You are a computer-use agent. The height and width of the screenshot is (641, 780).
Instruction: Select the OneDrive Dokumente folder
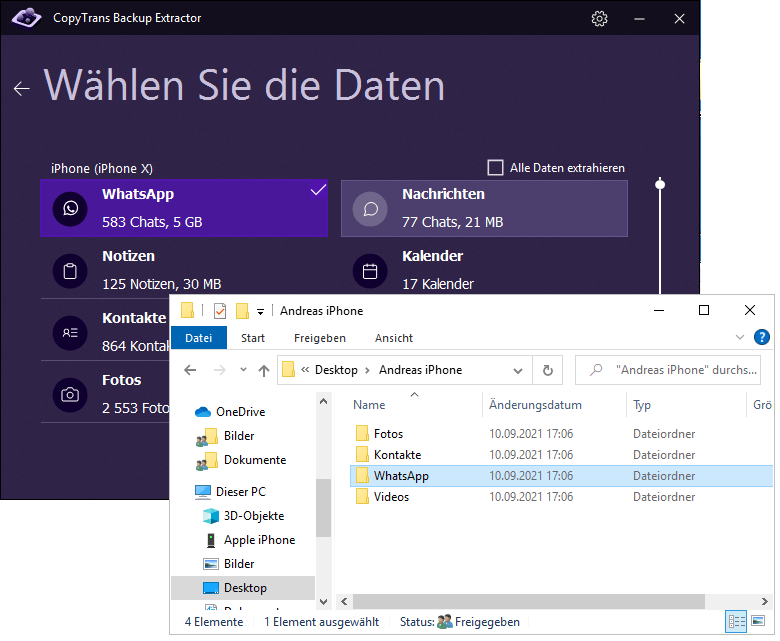241,460
